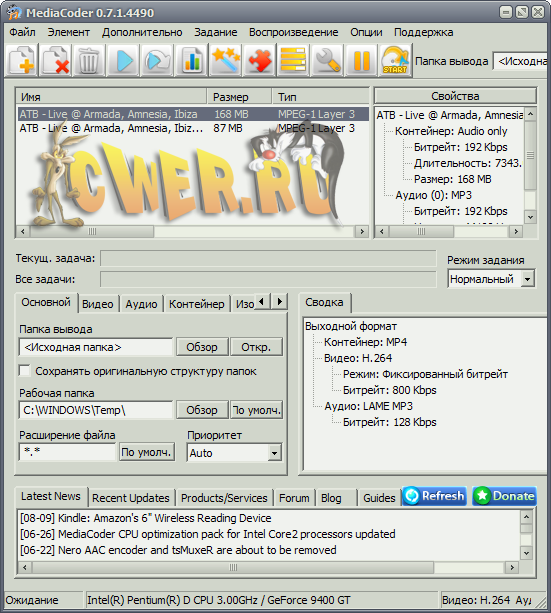The image size is (551, 613).
Task: Open MediaCoder CPU optimization pack news
Action: coord(208,534)
